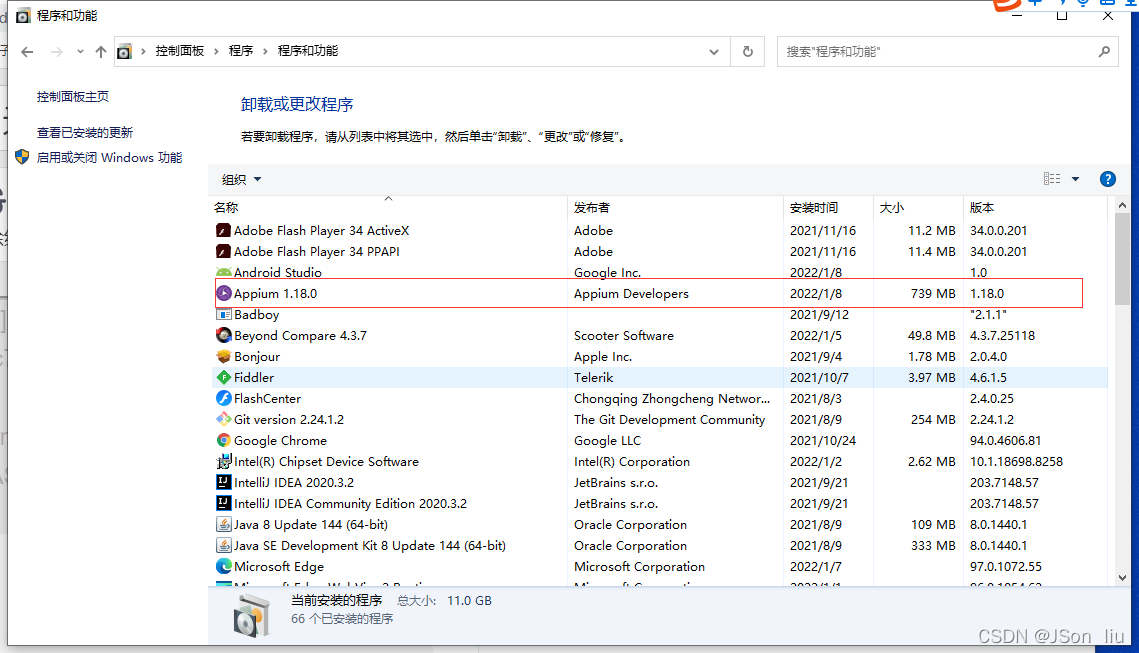The image size is (1139, 653).
Task: Click the Fiddler name text
Action: (254, 378)
